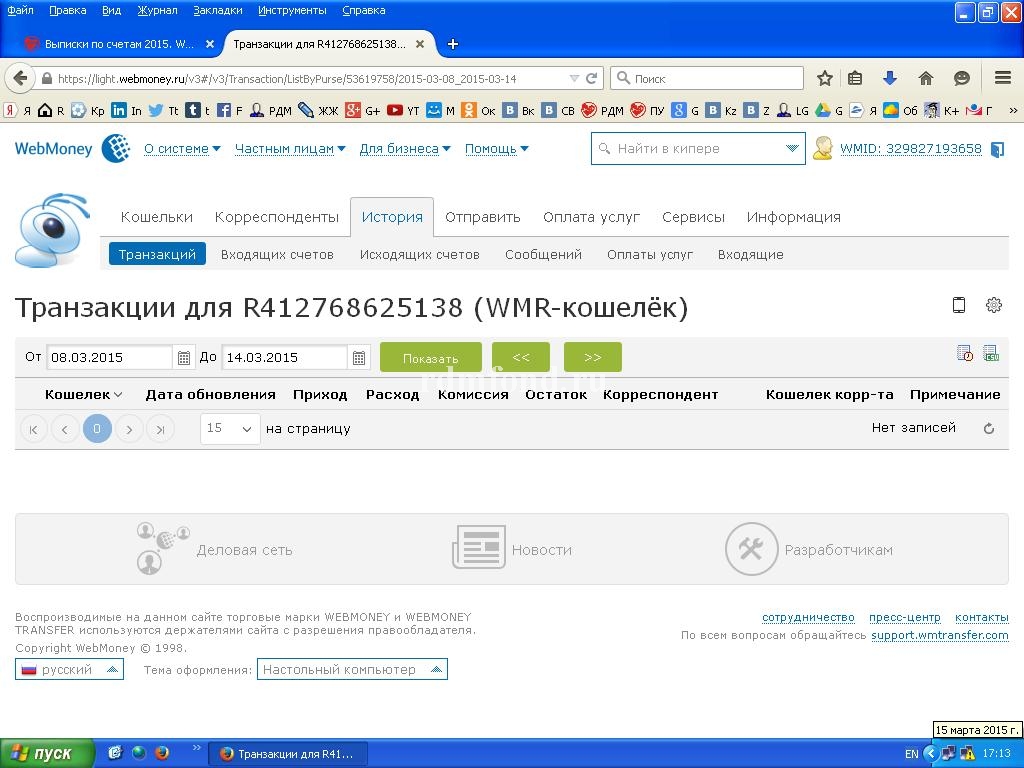Viewport: 1024px width, 768px height.
Task: Sort by the Дата обновления column header
Action: 210,394
